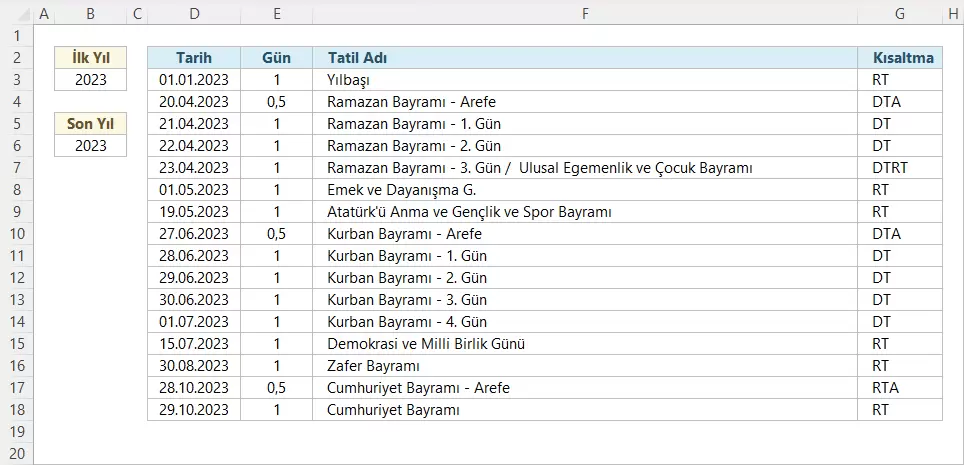
Task: Select the date cell 23.04.2023
Action: tap(193, 168)
